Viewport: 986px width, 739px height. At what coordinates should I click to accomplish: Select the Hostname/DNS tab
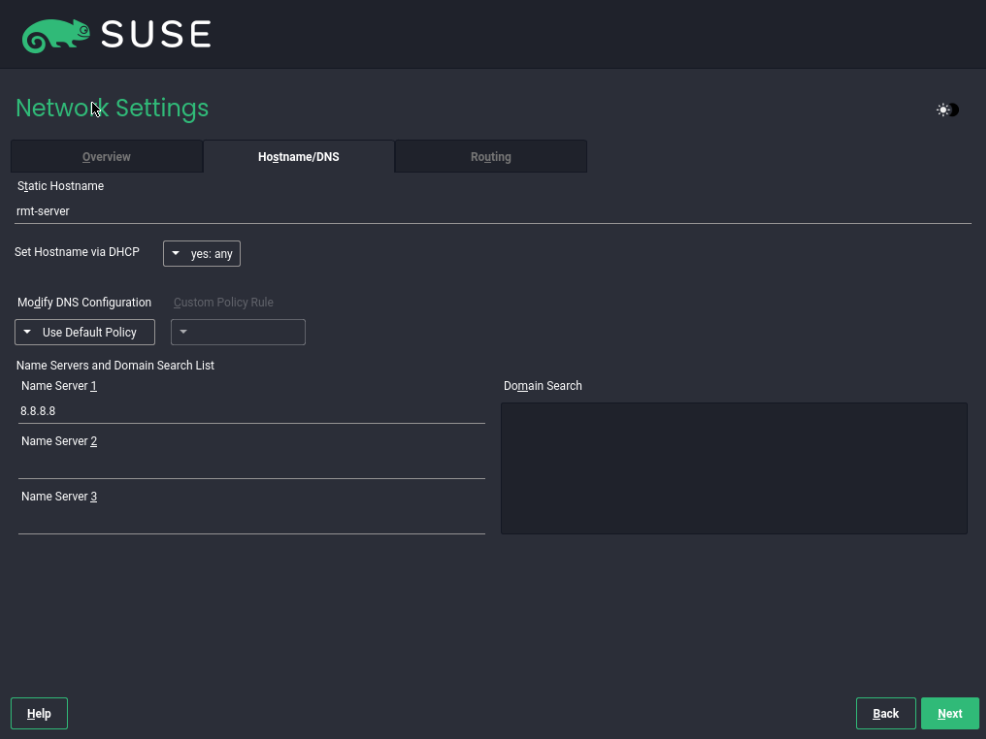(x=299, y=157)
